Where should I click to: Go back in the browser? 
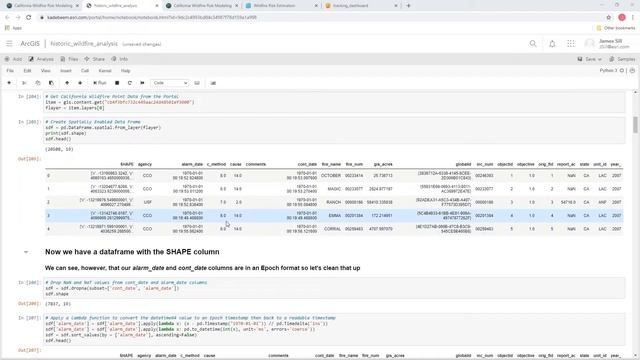pyautogui.click(x=7, y=18)
